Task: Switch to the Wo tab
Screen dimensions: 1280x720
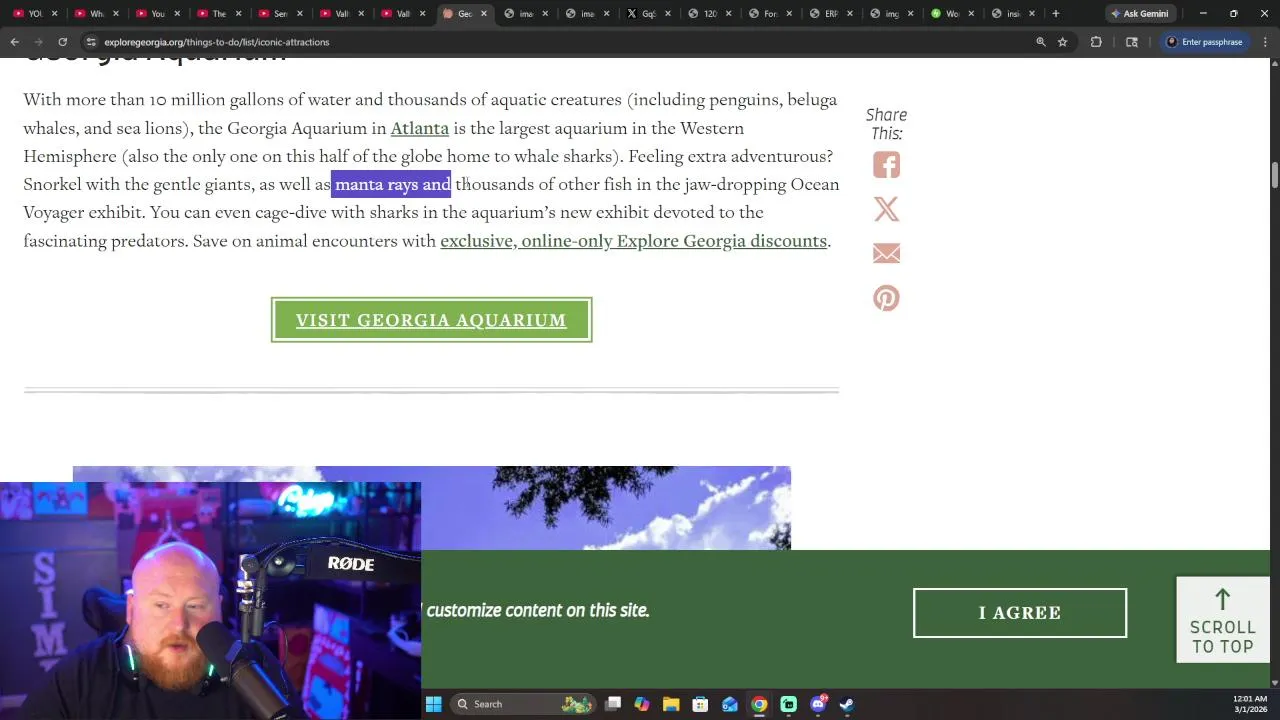Action: [x=952, y=14]
